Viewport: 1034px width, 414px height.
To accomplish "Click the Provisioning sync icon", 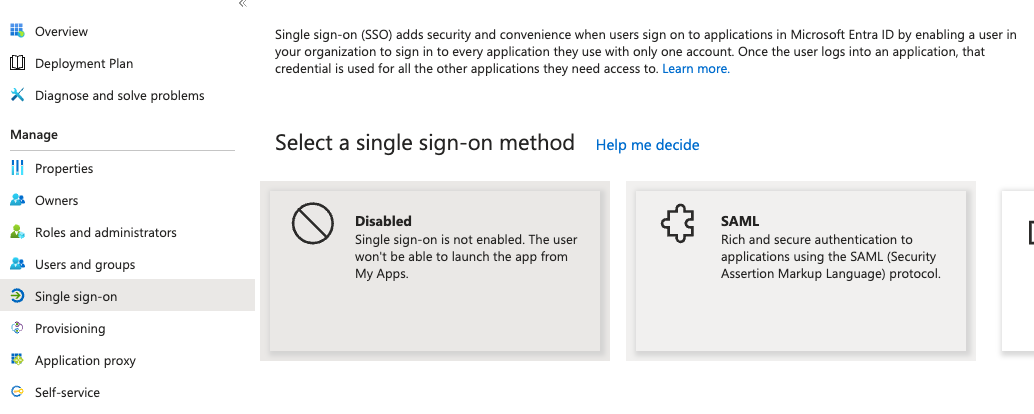I will (18, 328).
